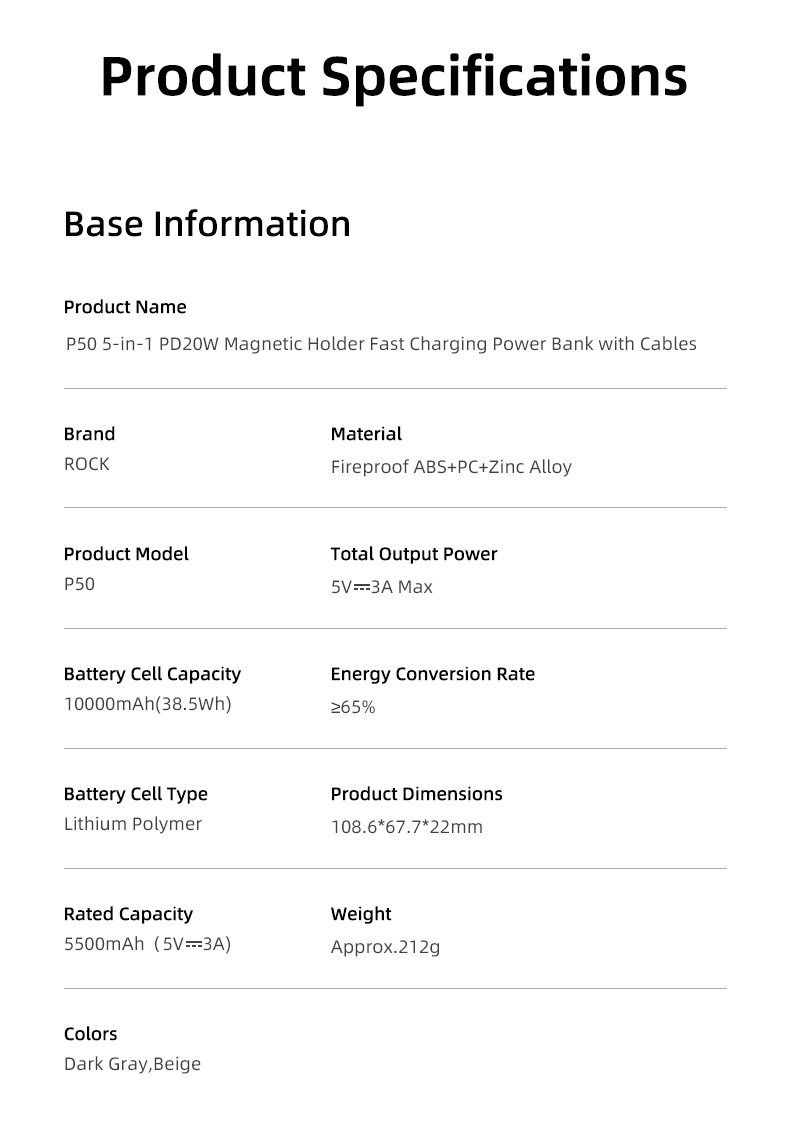Click the Battery Cell Capacity label

click(152, 674)
